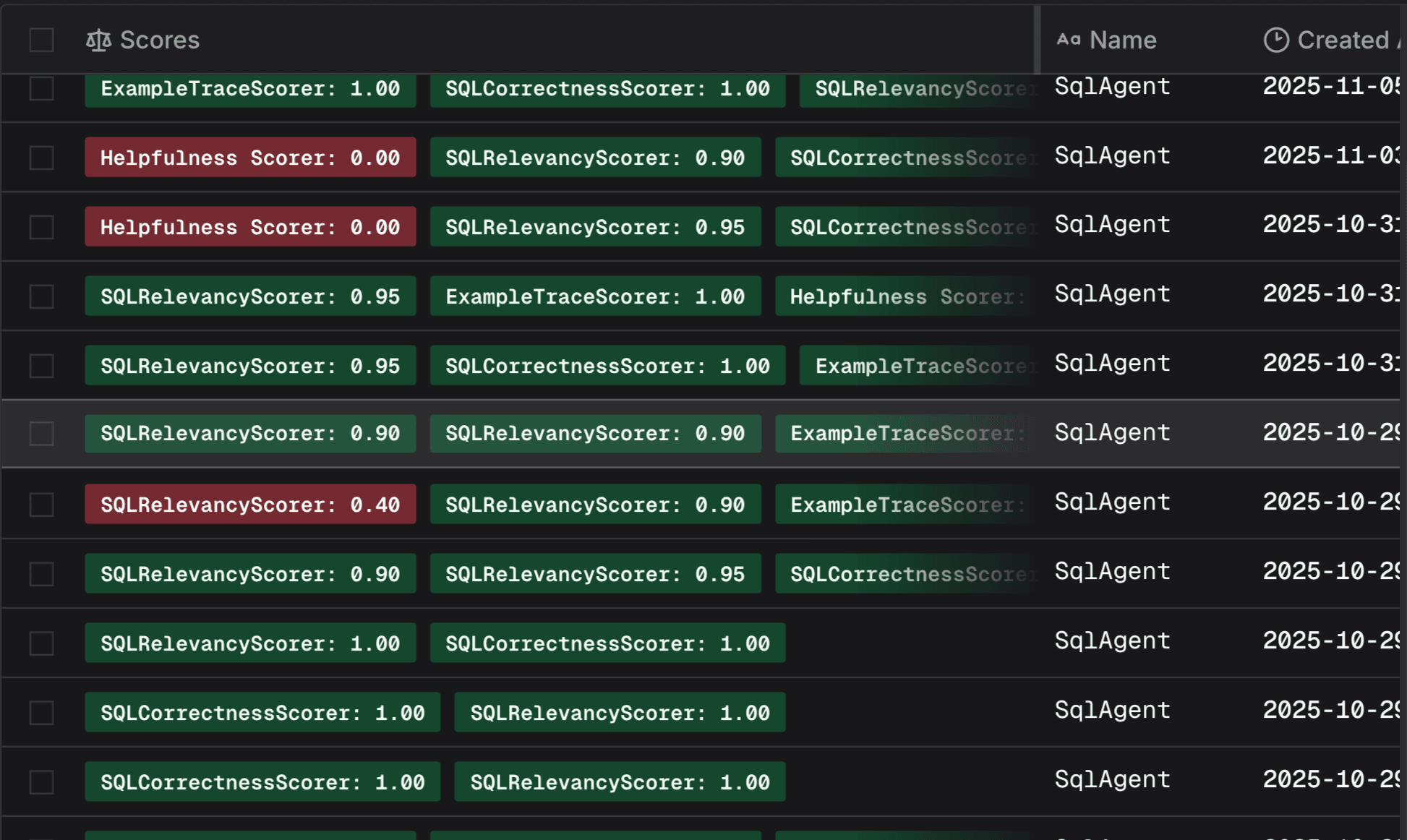Screen dimensions: 1407x840
Task: Open SqlAgent name in the 2025-11-05 row
Action: [x=1112, y=87]
